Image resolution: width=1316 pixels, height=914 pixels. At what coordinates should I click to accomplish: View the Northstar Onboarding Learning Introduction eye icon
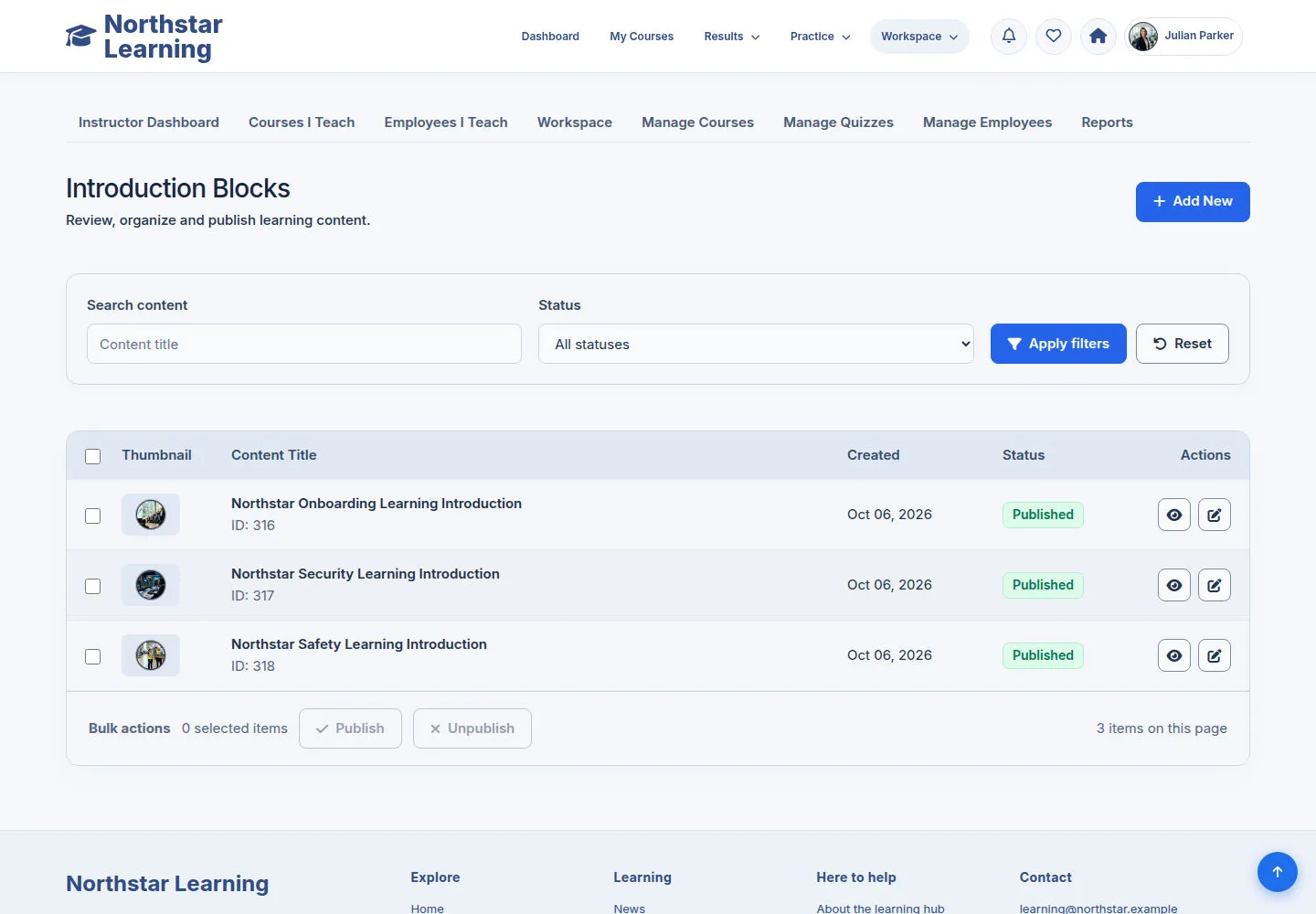(1174, 515)
